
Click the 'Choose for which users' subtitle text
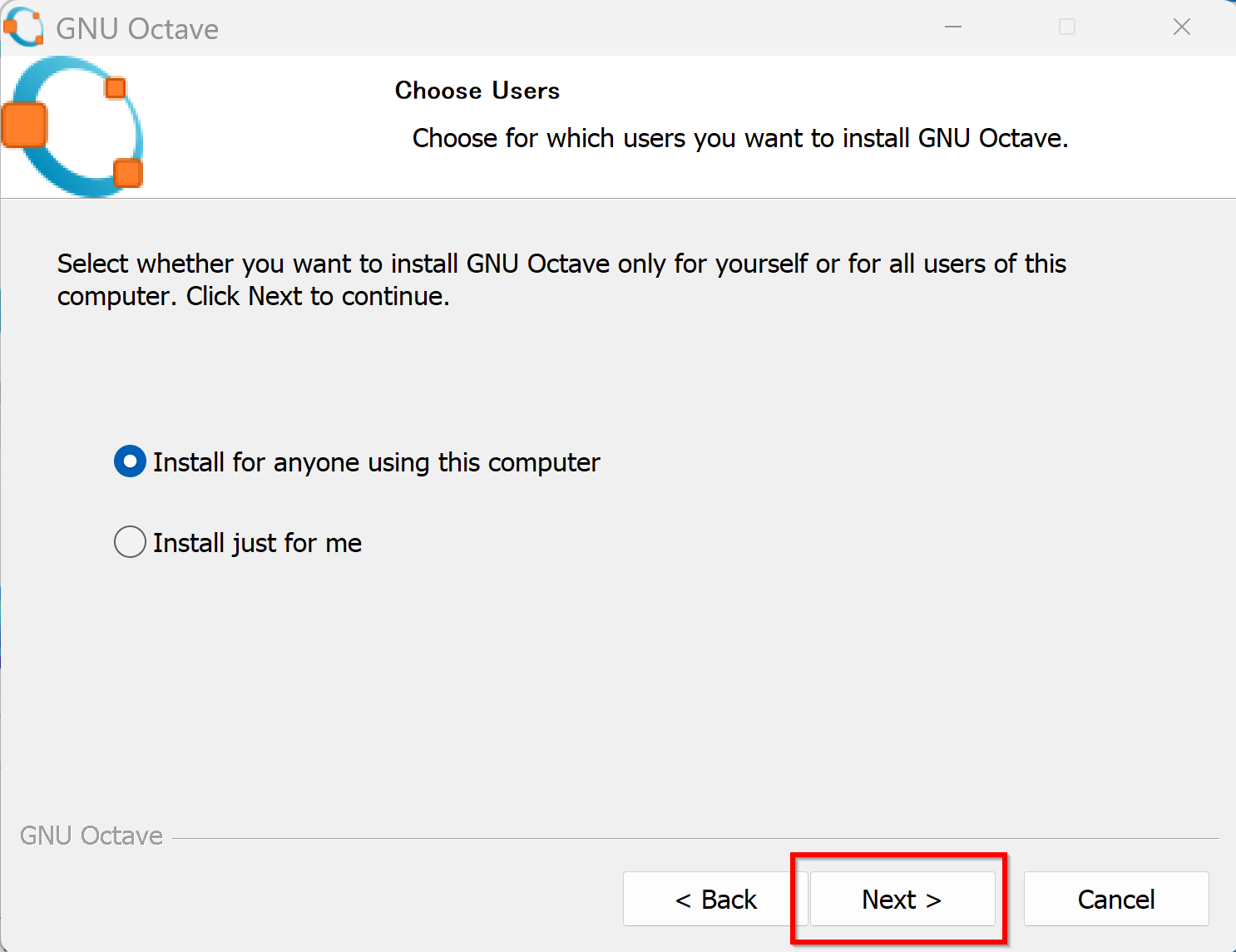[x=739, y=138]
